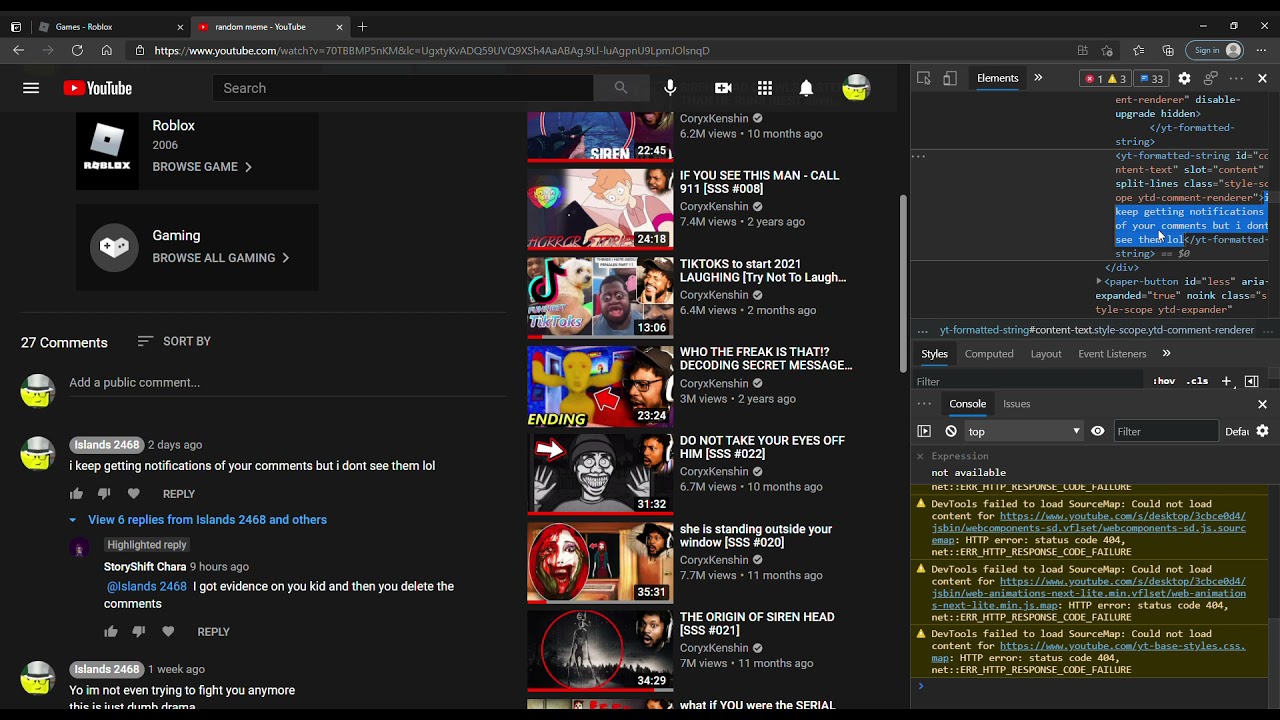Click the Add a public comment field
The height and width of the screenshot is (720, 1280).
point(288,383)
